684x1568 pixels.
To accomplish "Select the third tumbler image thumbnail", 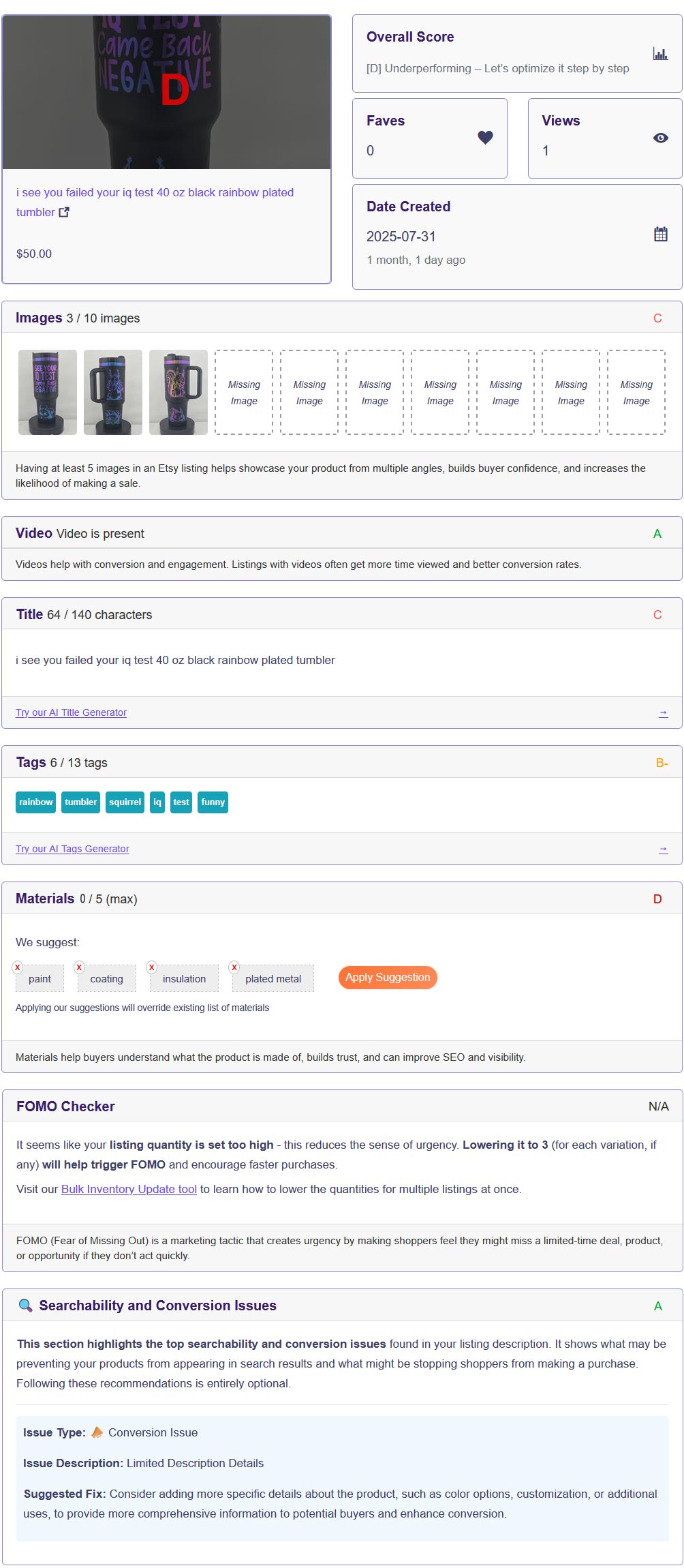I will (x=178, y=392).
